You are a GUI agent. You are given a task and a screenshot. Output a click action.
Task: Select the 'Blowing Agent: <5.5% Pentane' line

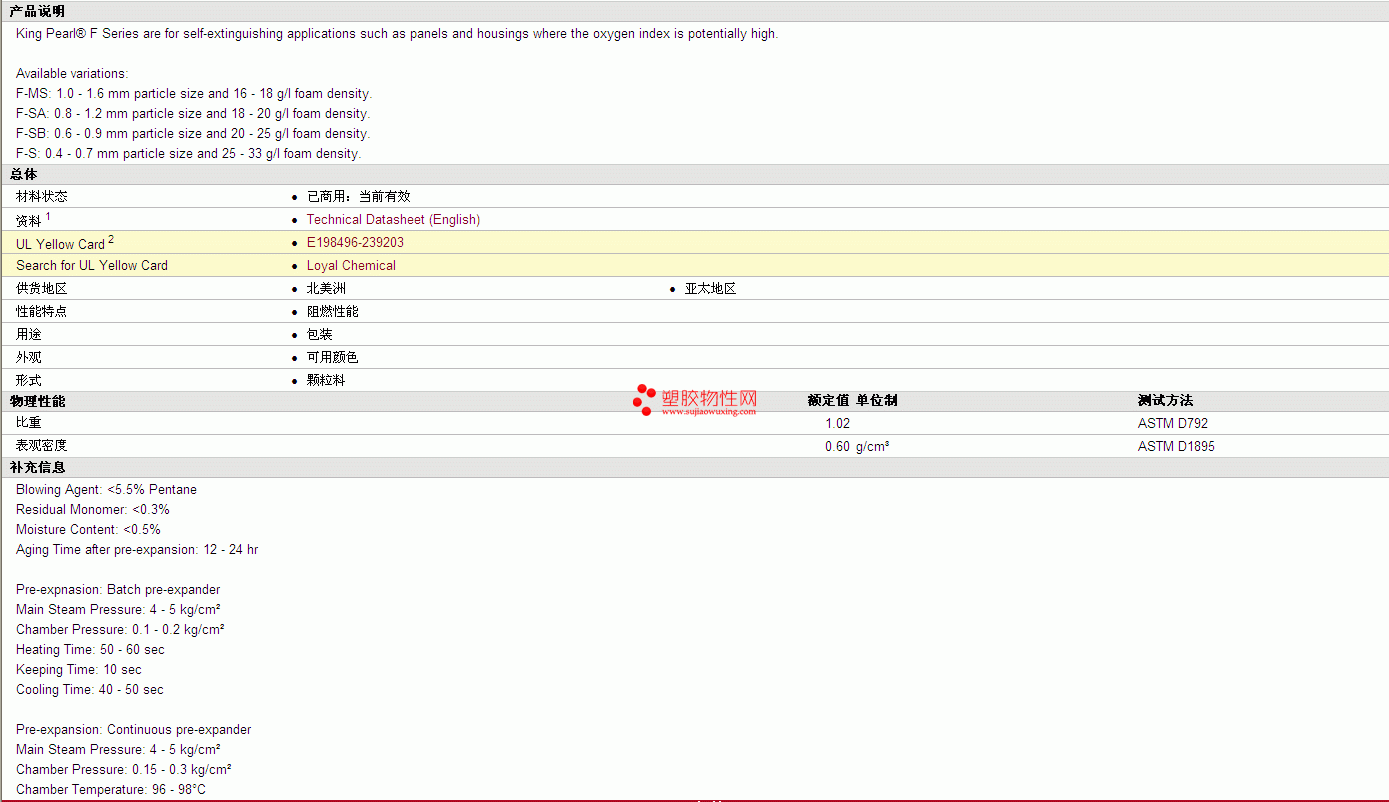click(106, 489)
